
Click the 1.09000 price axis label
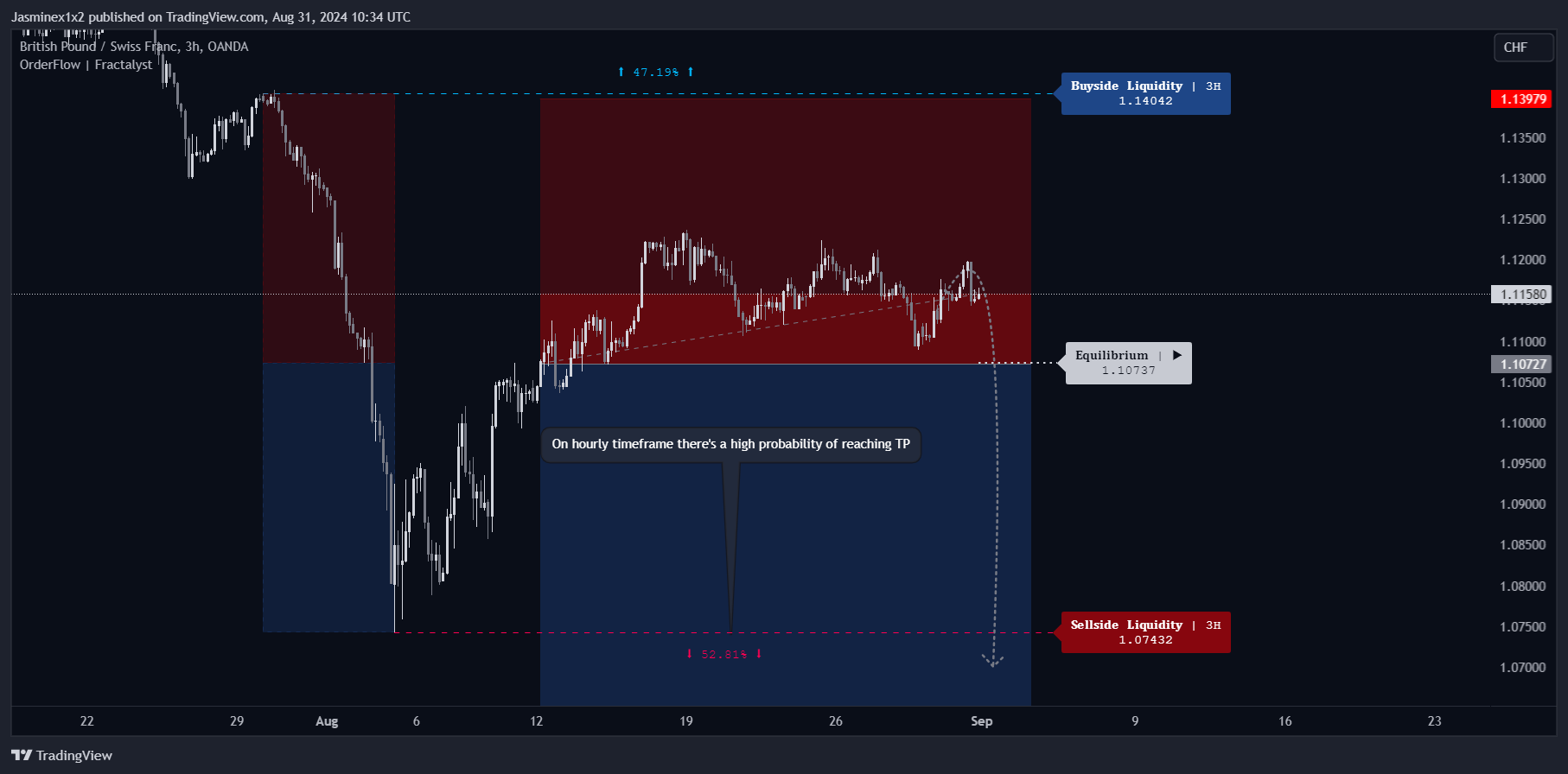pos(1523,504)
